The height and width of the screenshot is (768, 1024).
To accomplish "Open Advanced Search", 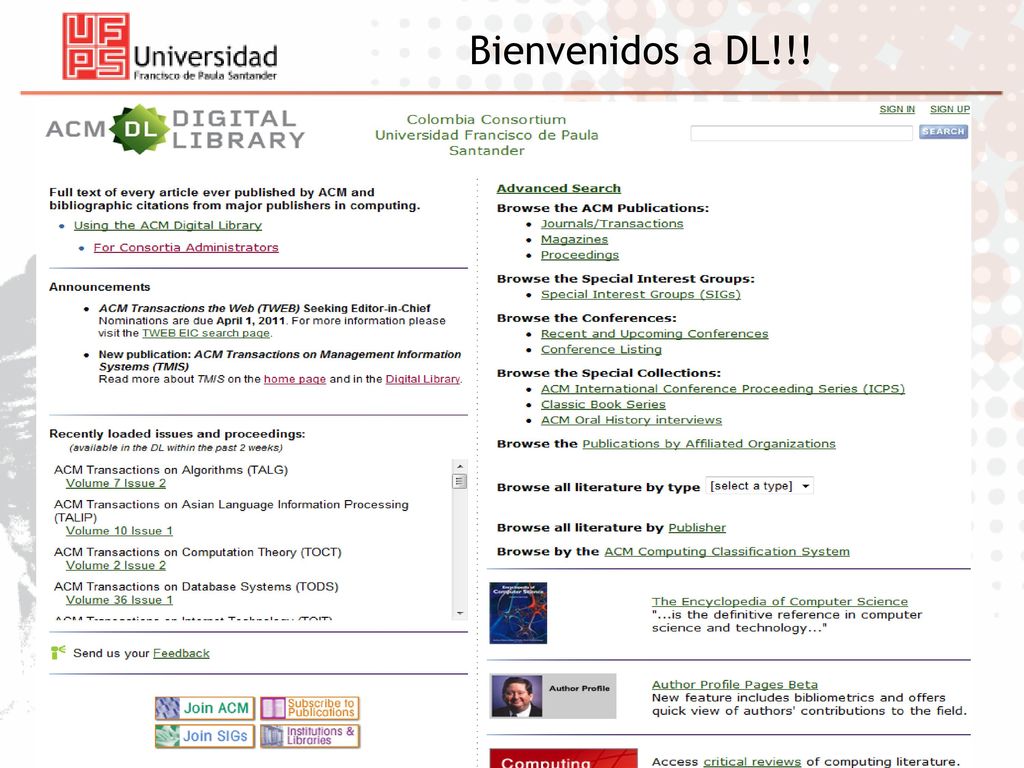I will click(559, 188).
